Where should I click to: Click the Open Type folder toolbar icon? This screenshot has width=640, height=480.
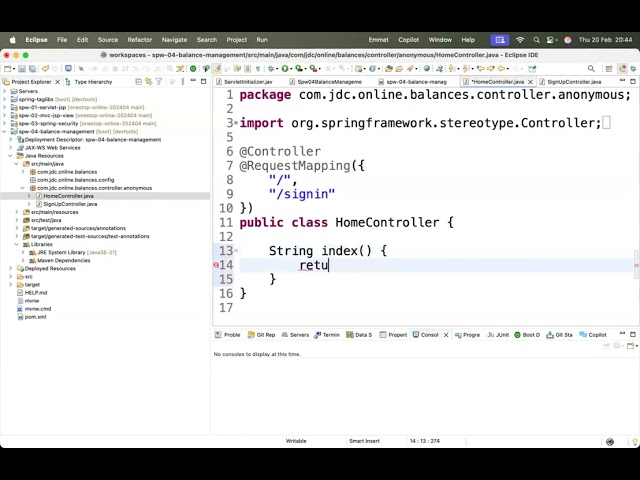[x=389, y=69]
